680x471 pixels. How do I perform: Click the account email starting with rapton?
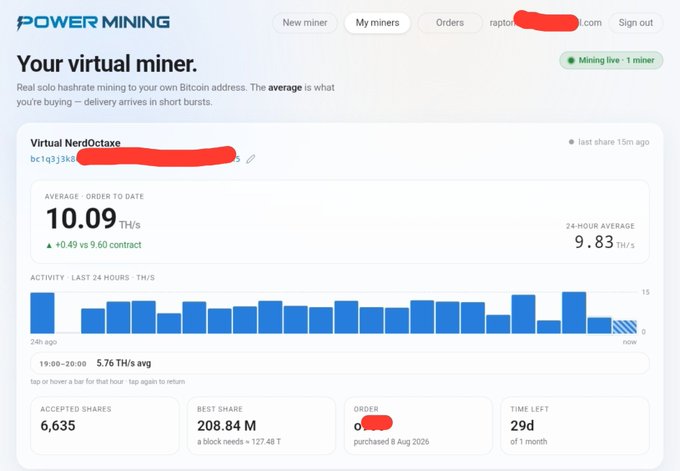(x=545, y=23)
